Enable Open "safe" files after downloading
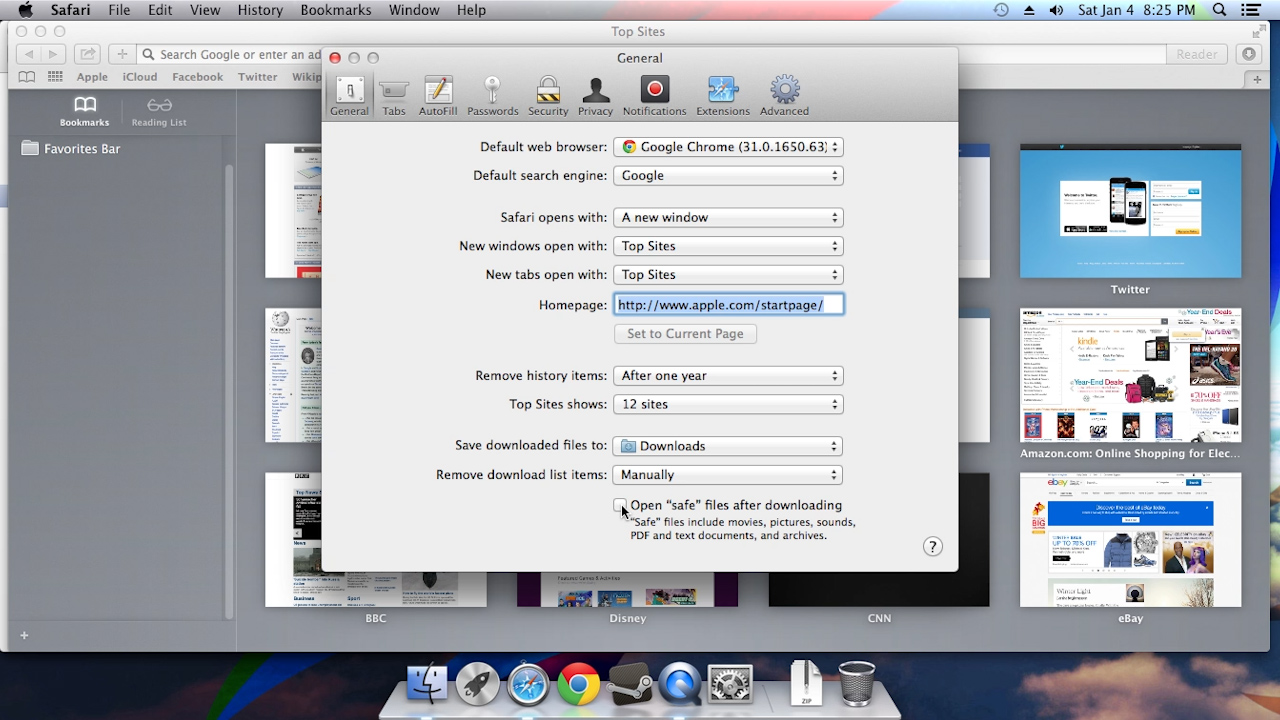 [621, 505]
